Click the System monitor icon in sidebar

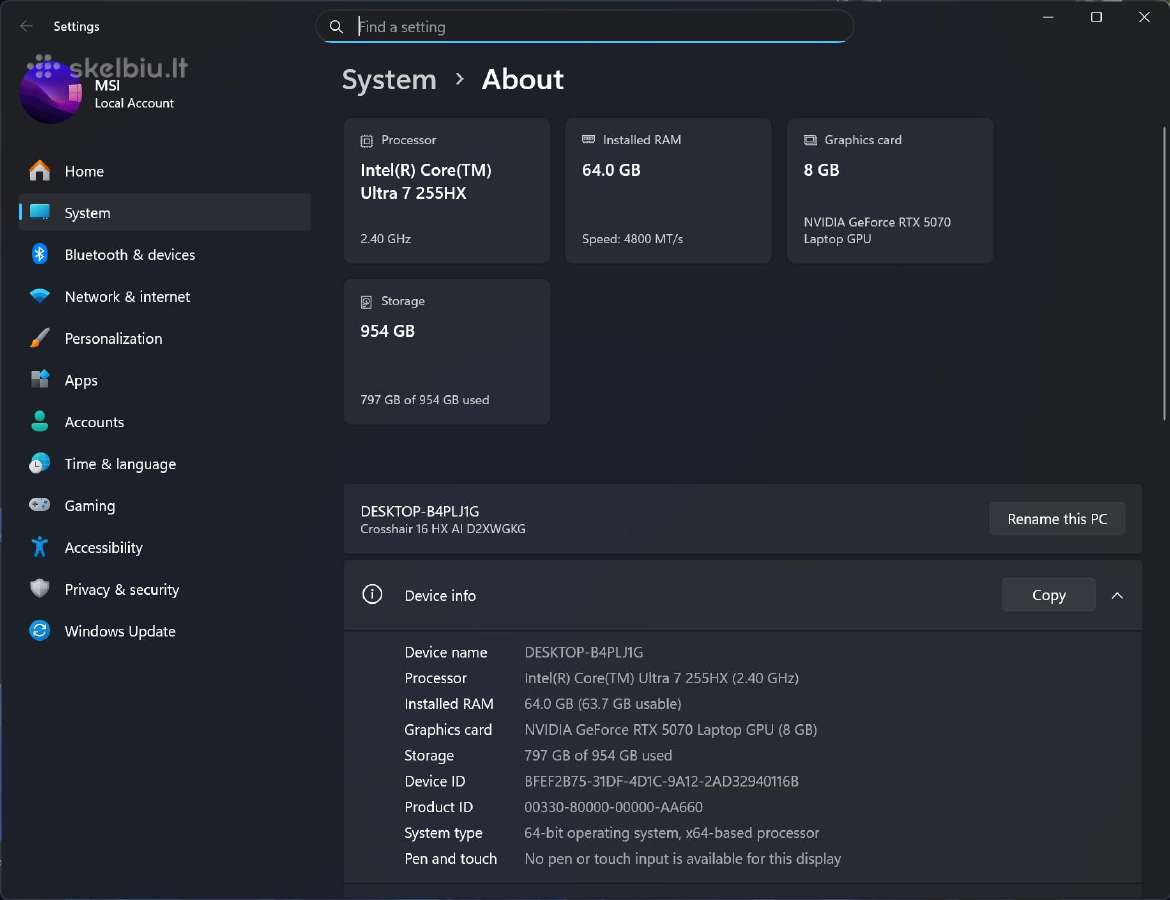40,213
